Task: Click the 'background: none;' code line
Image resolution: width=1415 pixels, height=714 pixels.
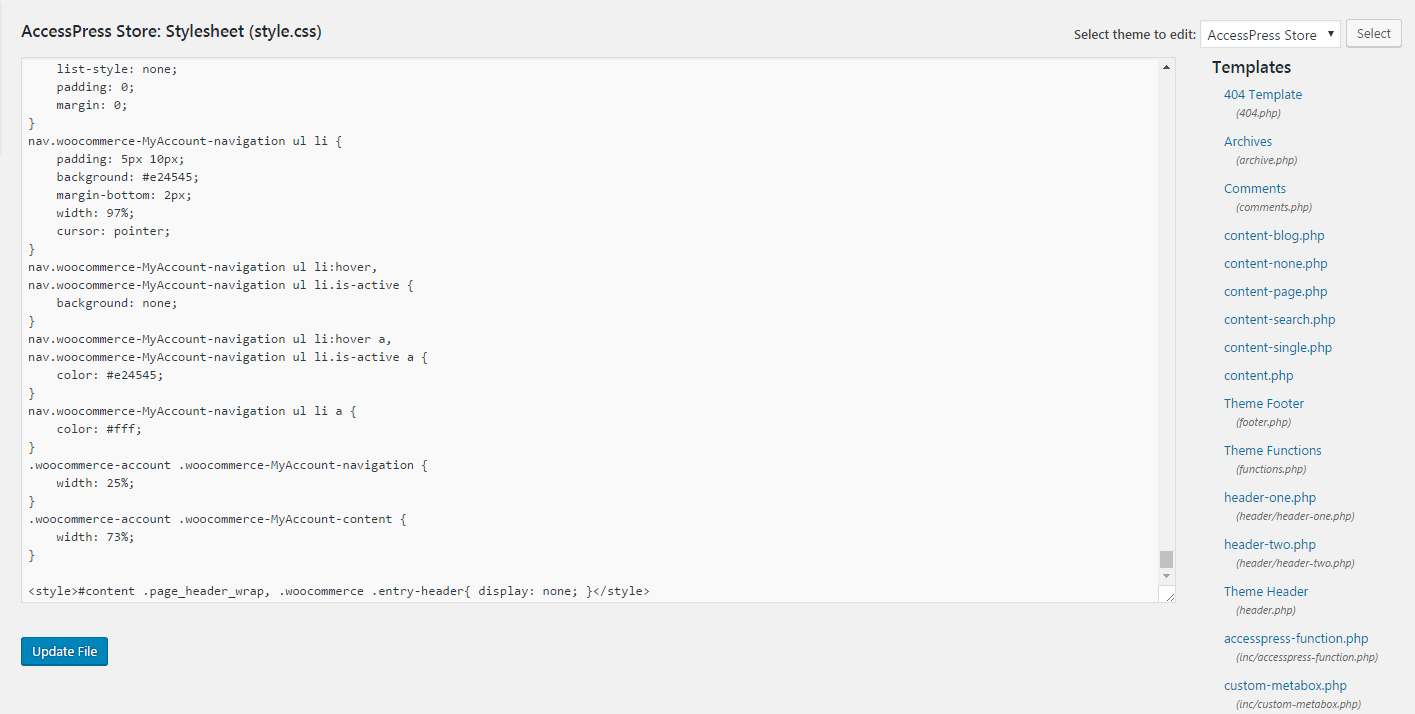Action: pyautogui.click(x=117, y=303)
